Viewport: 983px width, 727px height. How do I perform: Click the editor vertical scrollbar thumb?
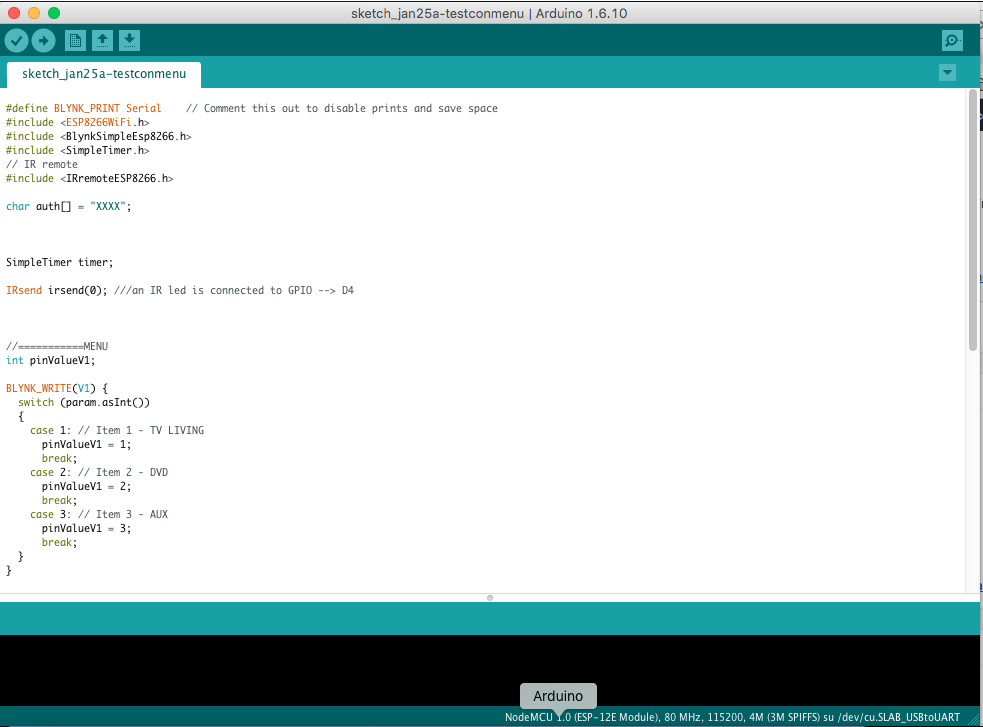point(972,219)
